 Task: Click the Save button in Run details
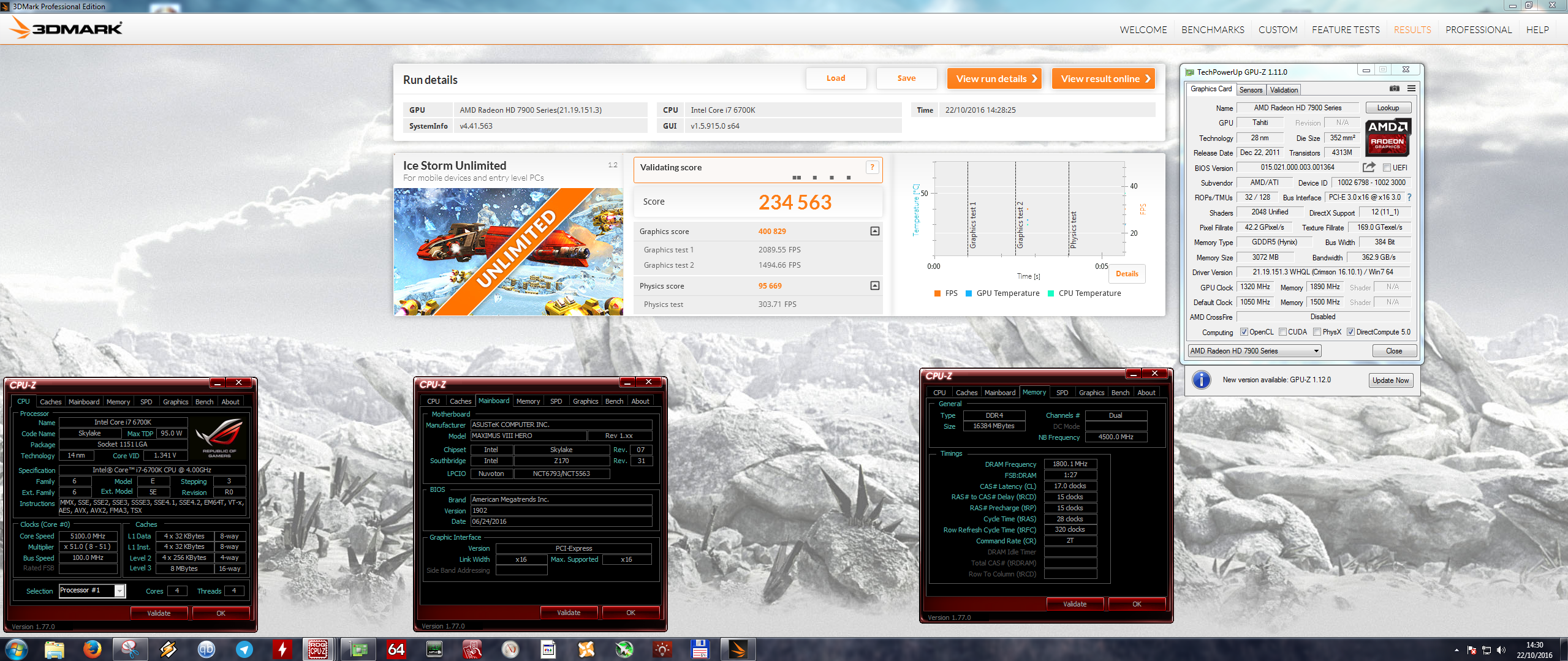[907, 78]
